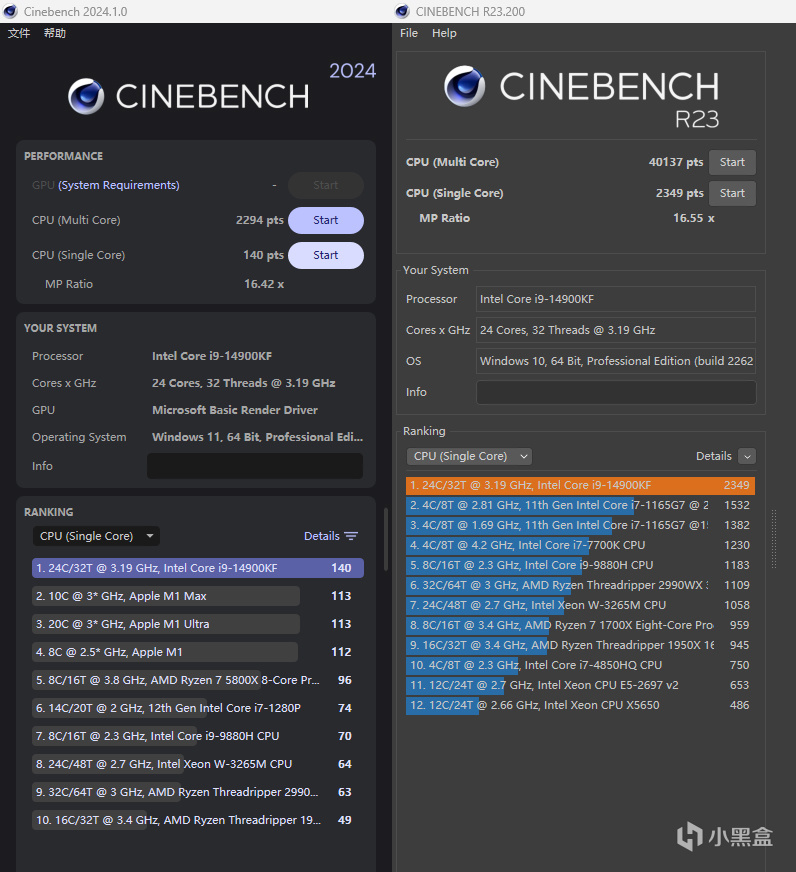The image size is (796, 872).
Task: Click the 2294 pts multi core score
Action: click(260, 220)
